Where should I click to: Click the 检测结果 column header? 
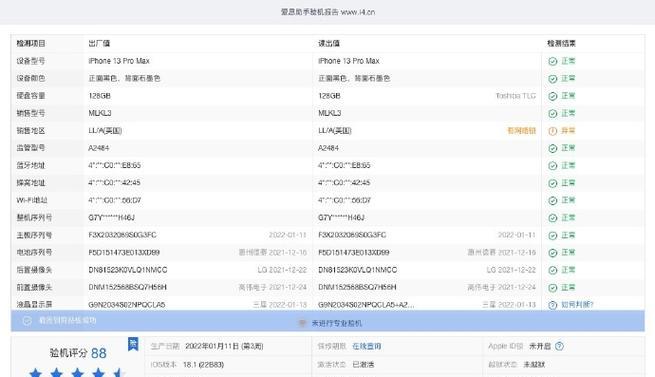(x=561, y=43)
